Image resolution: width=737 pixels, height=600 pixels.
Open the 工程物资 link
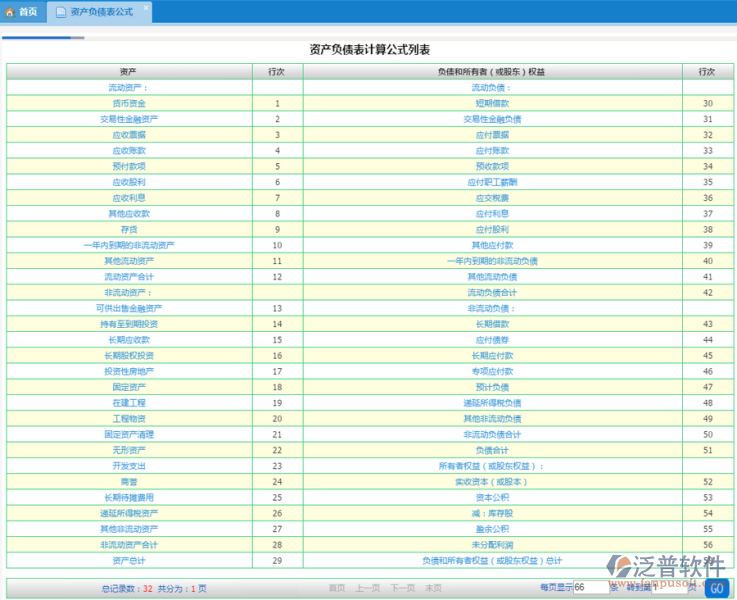click(129, 419)
